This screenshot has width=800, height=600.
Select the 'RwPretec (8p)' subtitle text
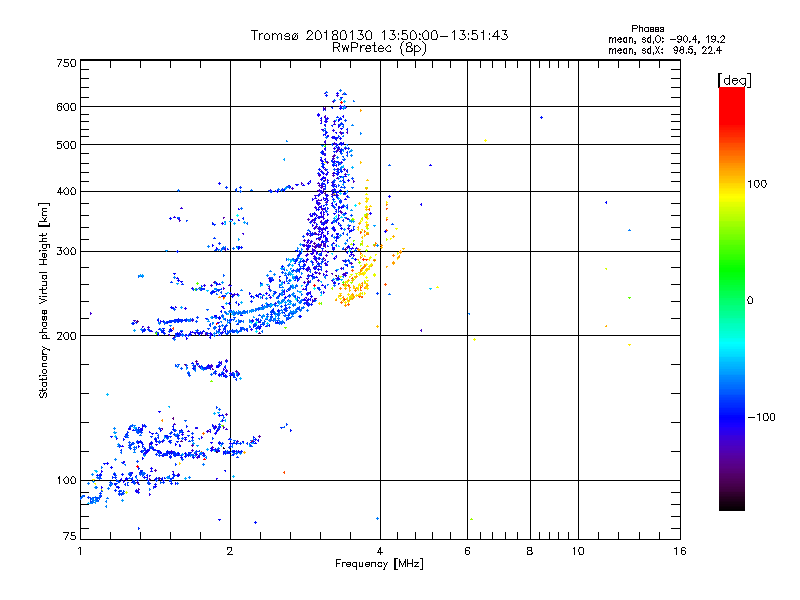pyautogui.click(x=379, y=48)
